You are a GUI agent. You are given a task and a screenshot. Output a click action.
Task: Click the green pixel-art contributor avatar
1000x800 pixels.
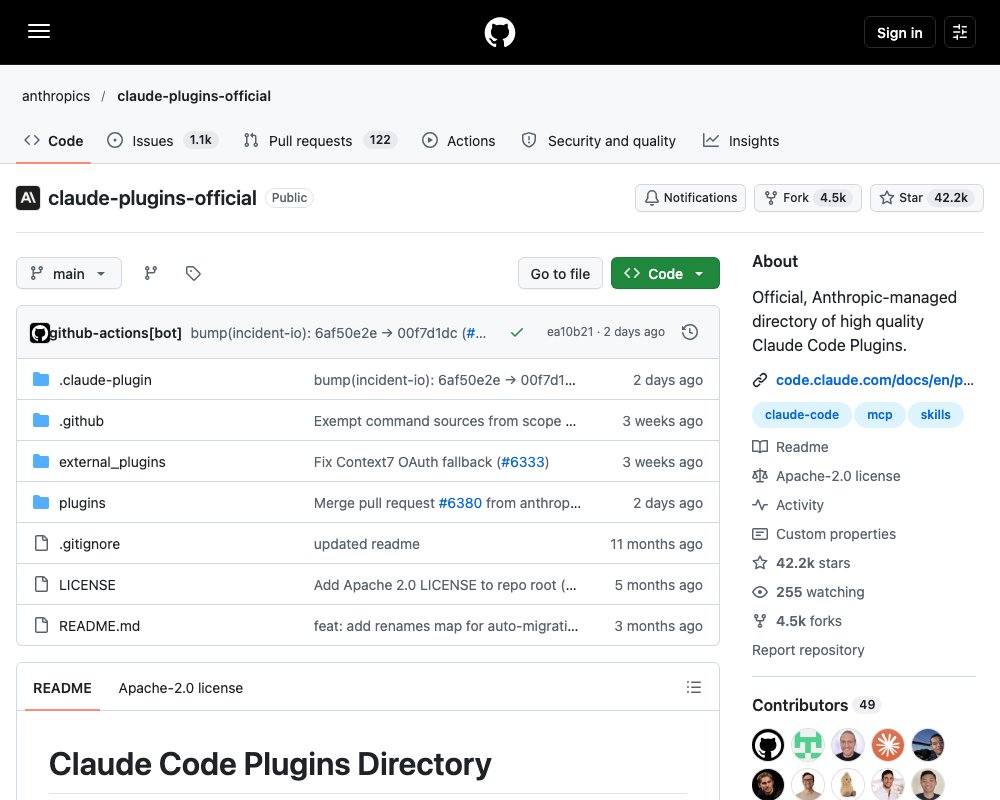[x=808, y=744]
